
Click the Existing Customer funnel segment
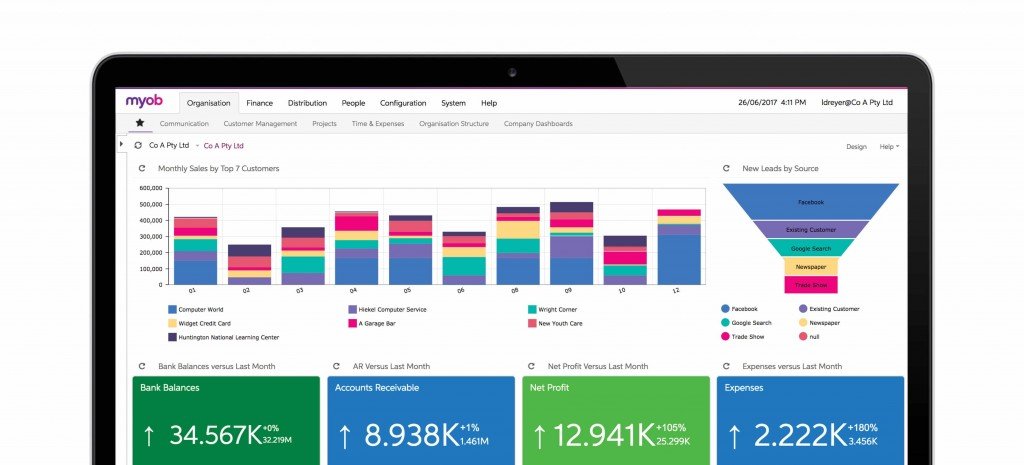click(x=811, y=230)
